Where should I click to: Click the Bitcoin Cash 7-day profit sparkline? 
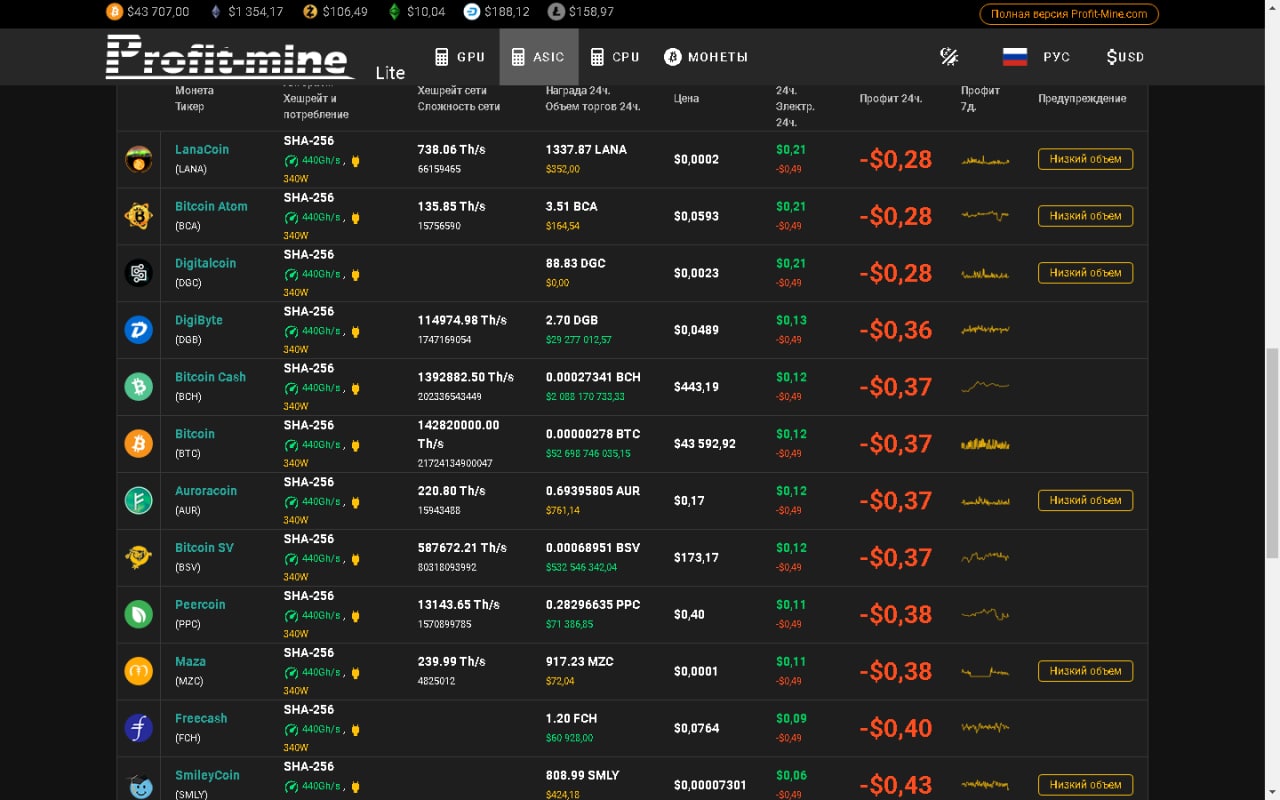click(985, 386)
